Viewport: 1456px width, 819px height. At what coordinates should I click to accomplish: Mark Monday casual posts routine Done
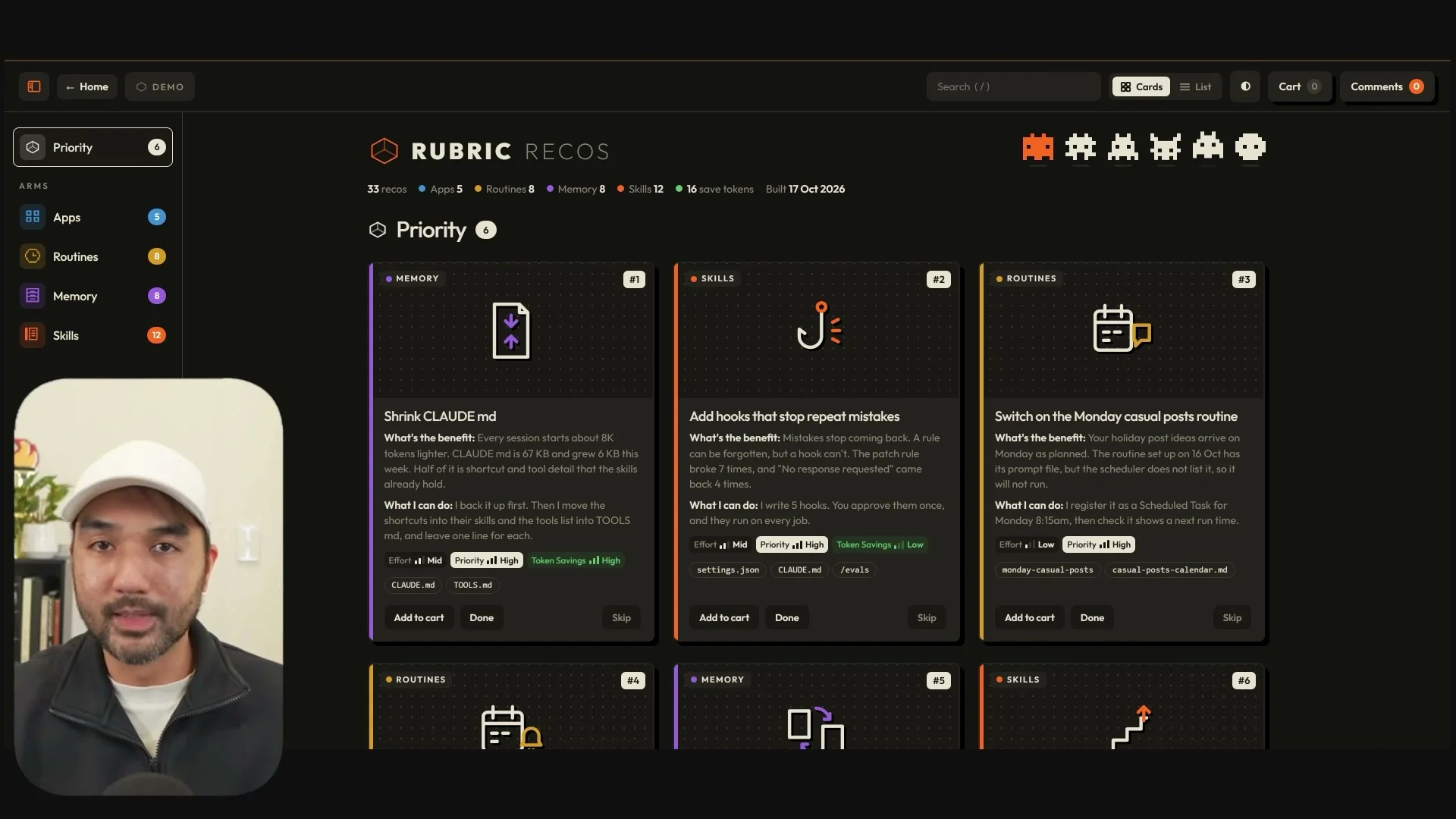click(x=1092, y=617)
